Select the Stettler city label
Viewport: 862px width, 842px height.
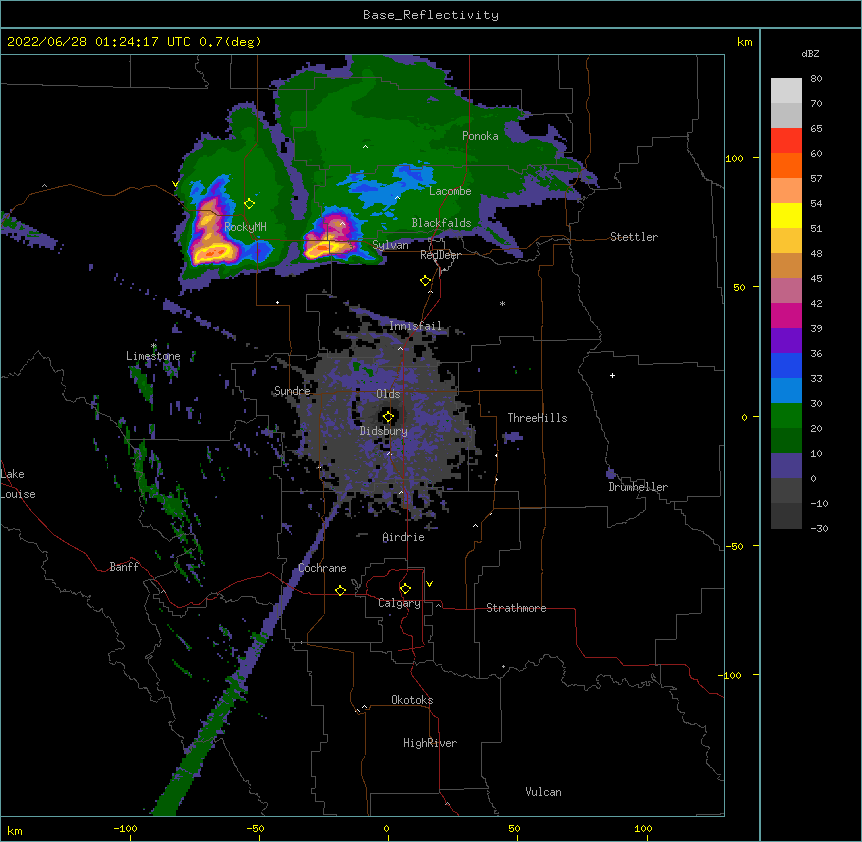pos(634,237)
